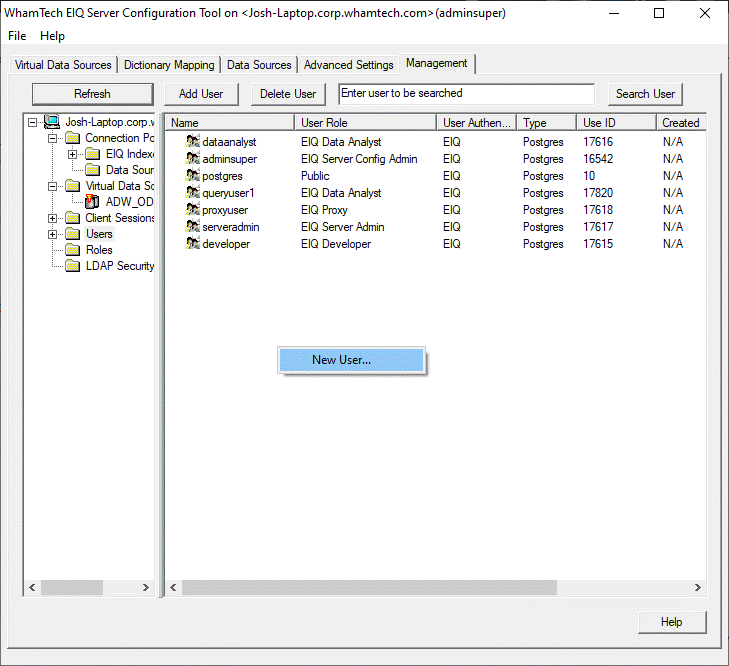Click the adminsuper user icon
Screen dimensions: 729x666
192,158
